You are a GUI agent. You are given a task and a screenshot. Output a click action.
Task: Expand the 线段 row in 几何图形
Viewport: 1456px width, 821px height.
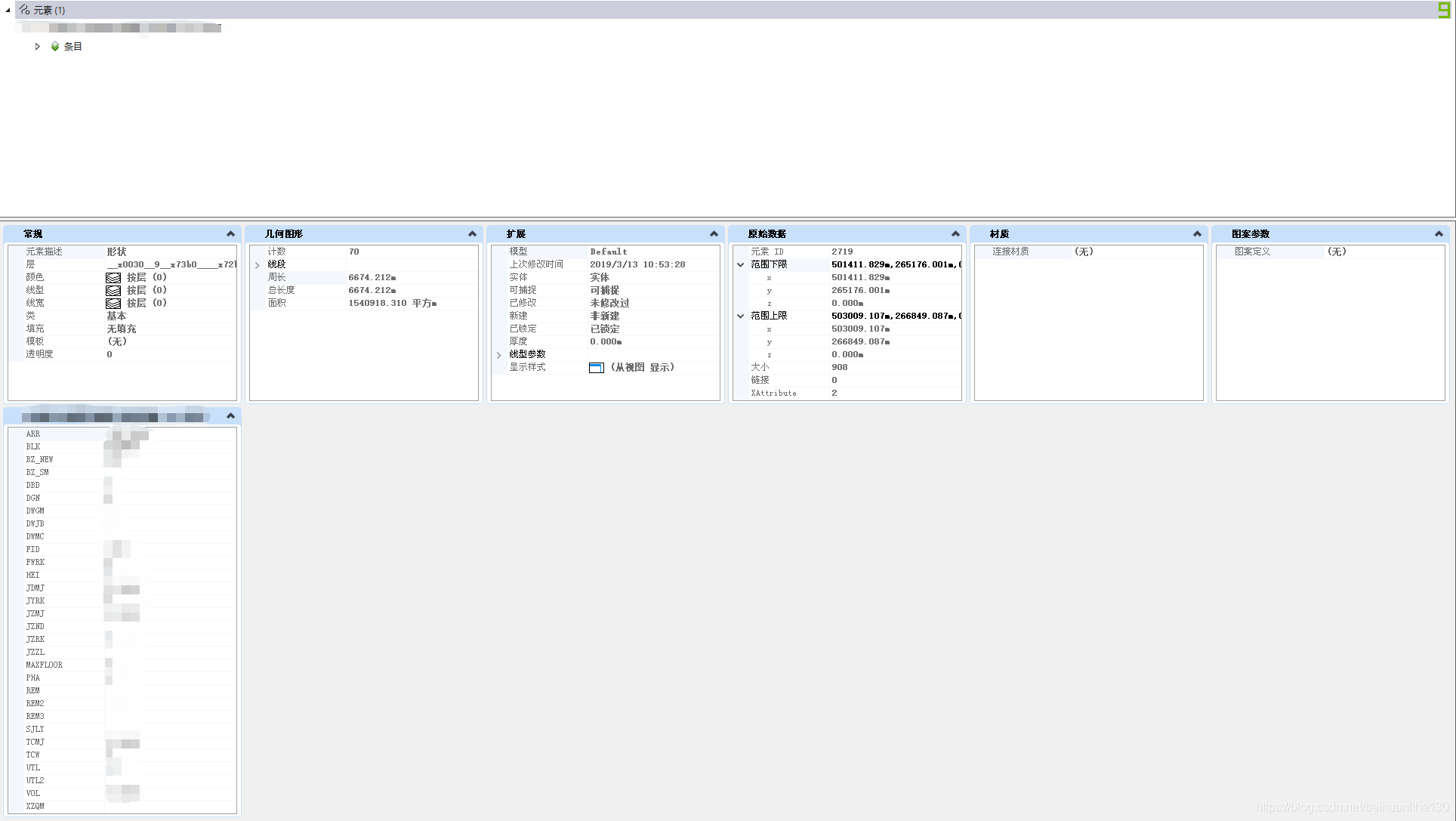pos(258,265)
